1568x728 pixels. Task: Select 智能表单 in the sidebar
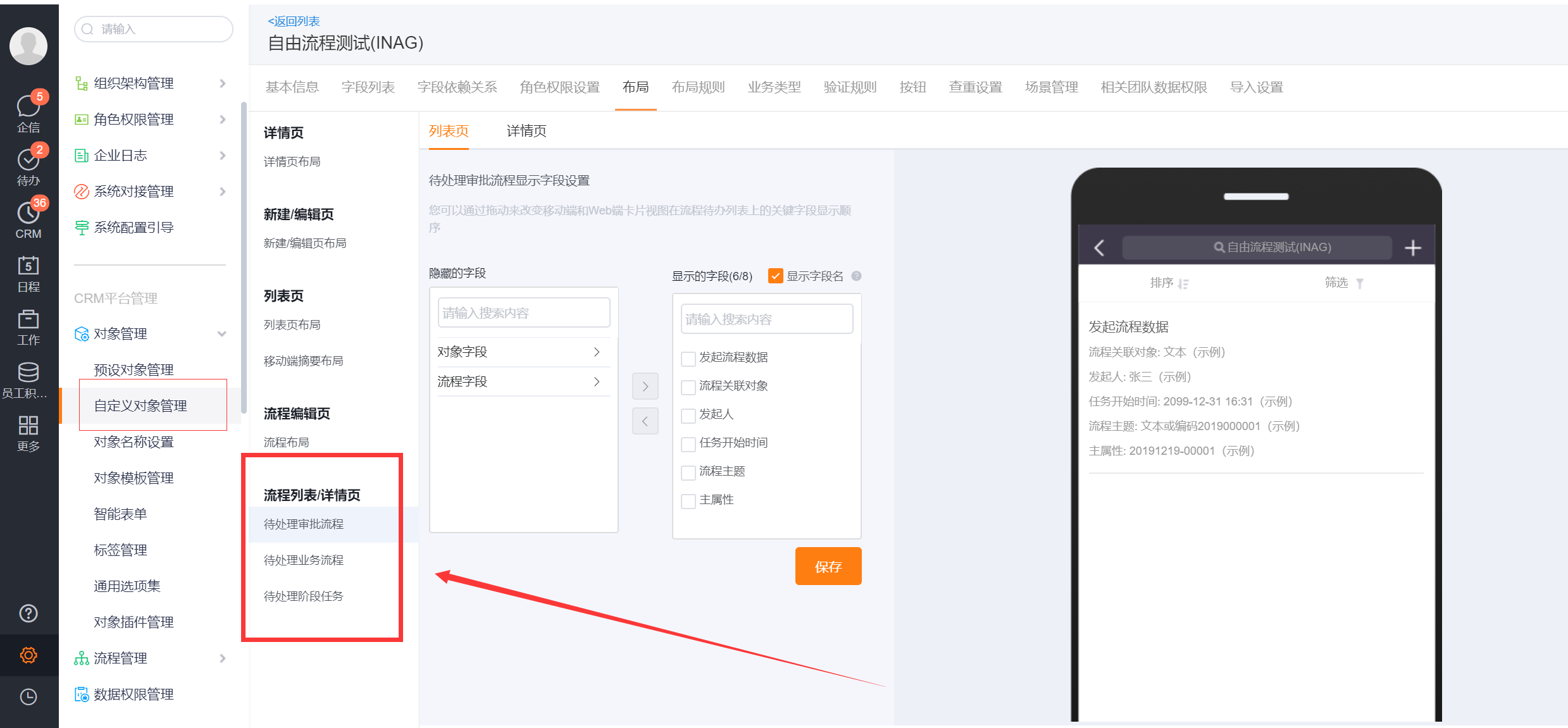120,514
